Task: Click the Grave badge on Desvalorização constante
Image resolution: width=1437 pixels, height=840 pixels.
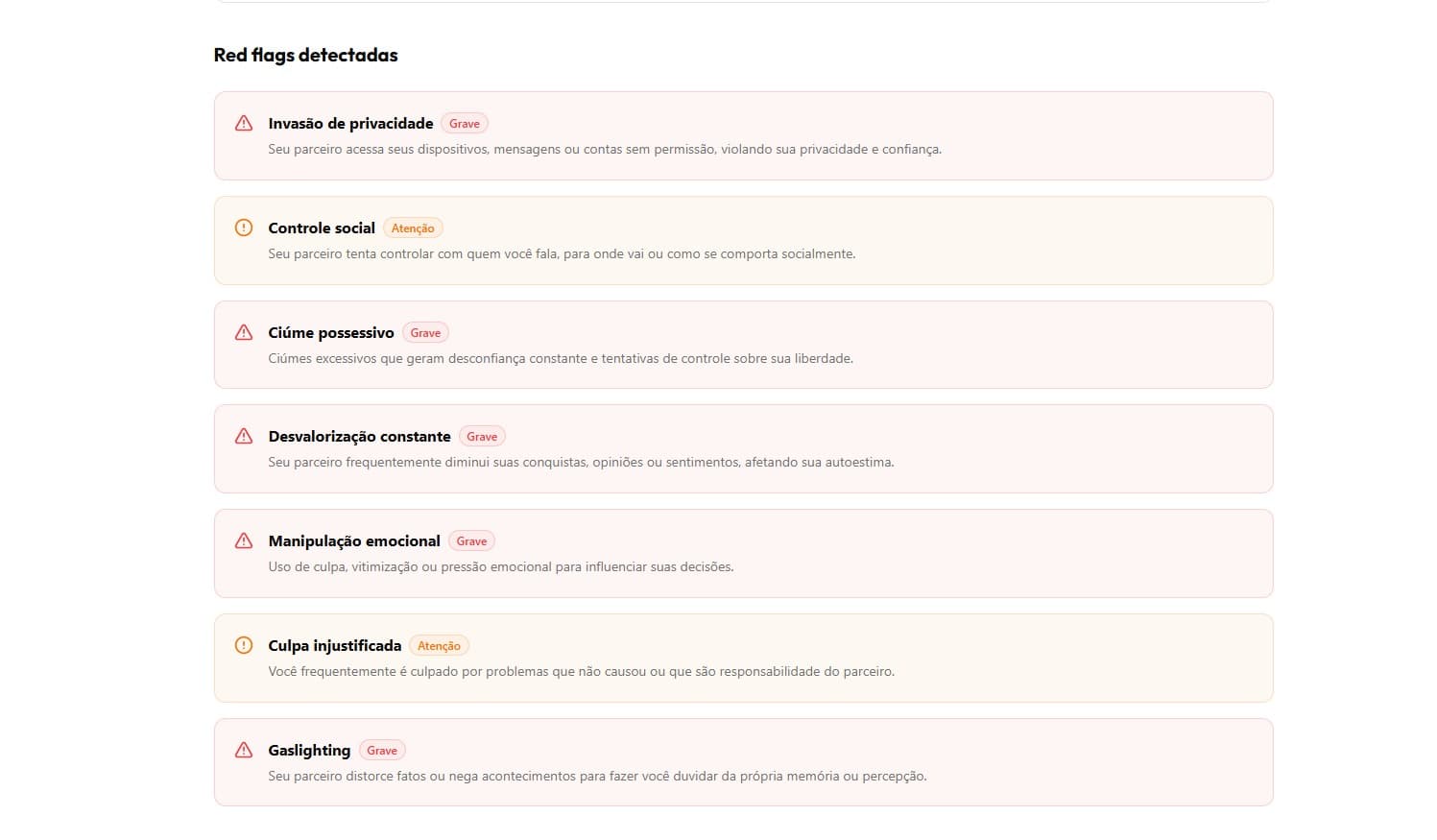Action: click(481, 436)
